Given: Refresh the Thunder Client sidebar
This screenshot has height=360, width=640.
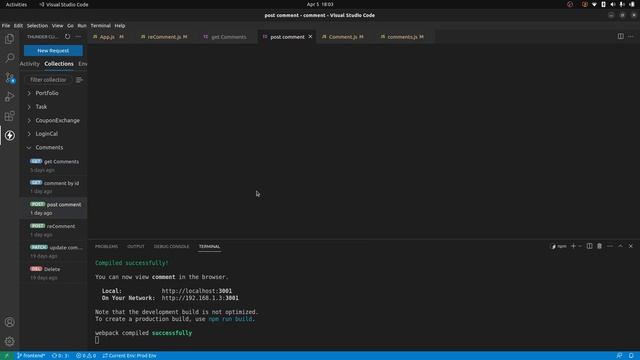Looking at the screenshot, I should (x=67, y=37).
